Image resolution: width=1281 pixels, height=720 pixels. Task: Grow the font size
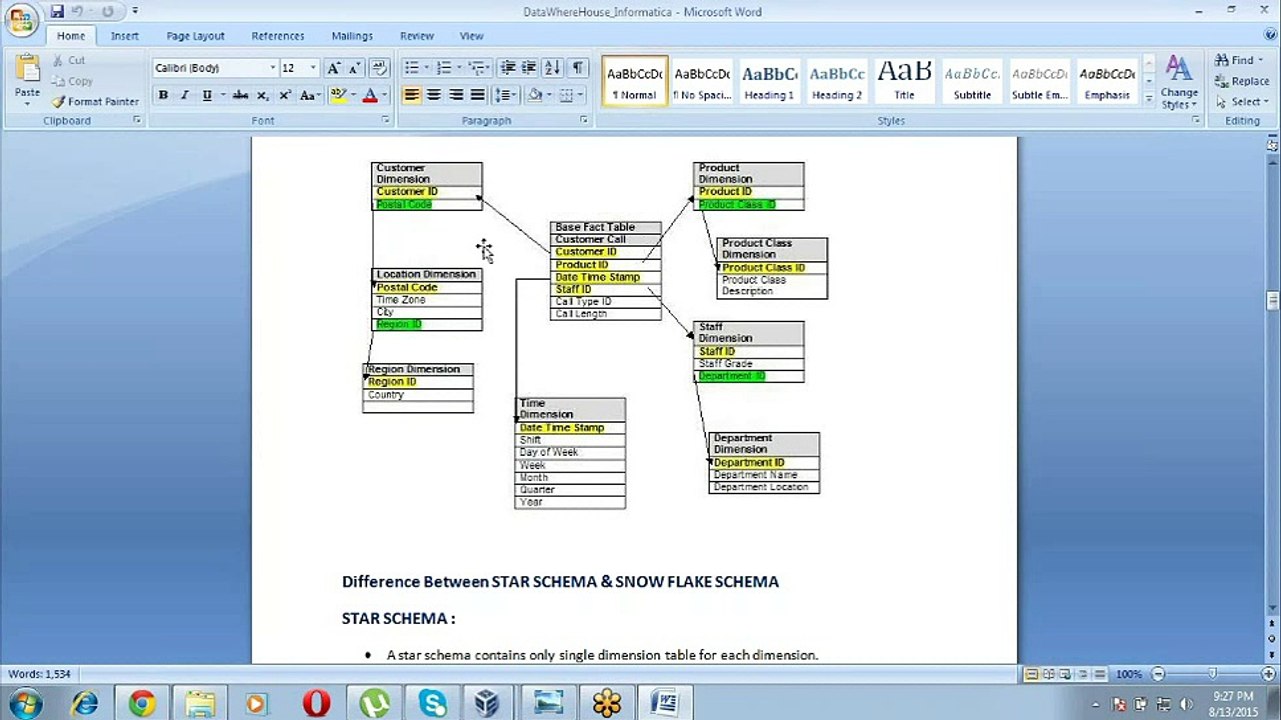(334, 68)
